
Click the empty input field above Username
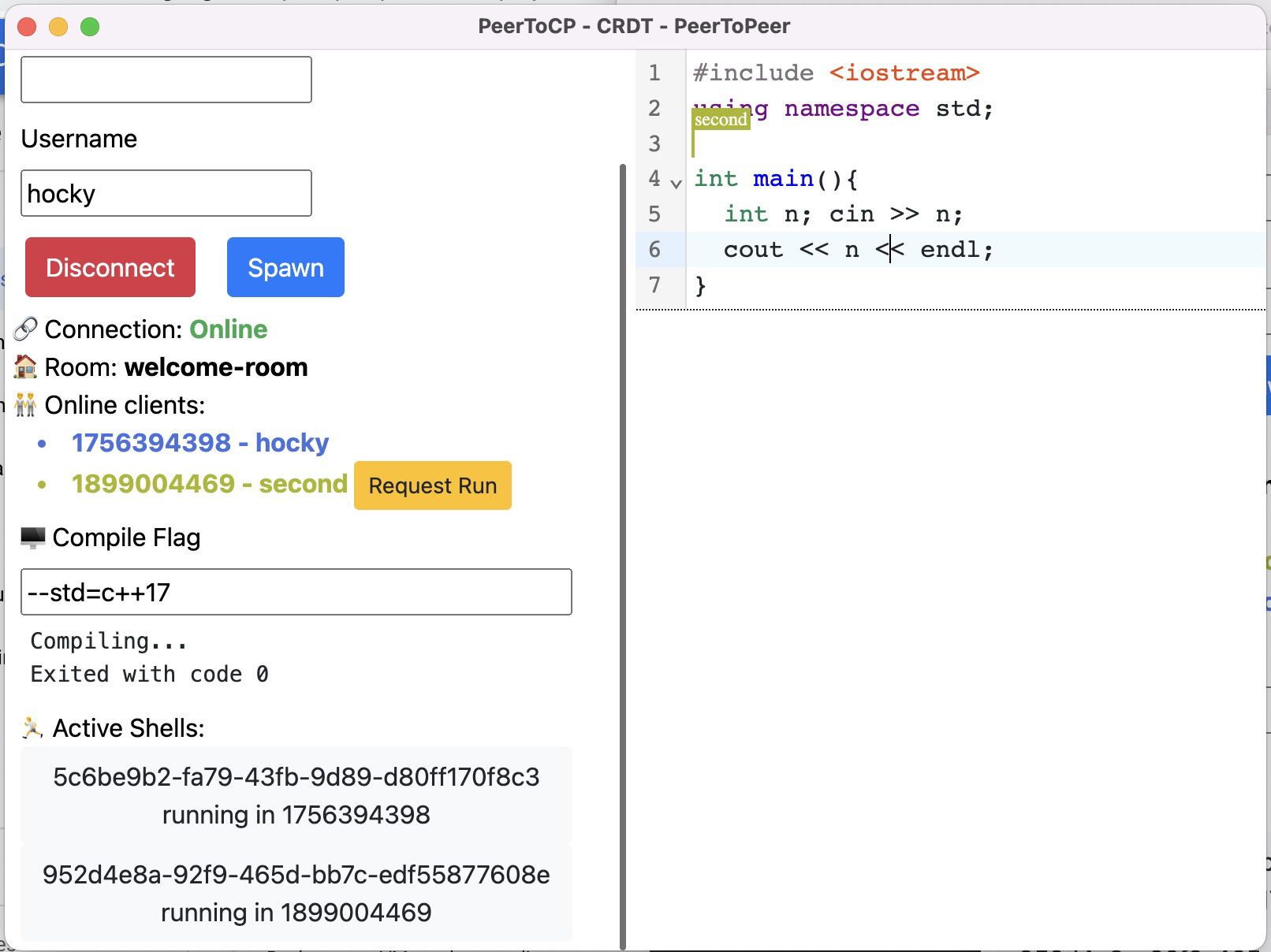[x=166, y=80]
